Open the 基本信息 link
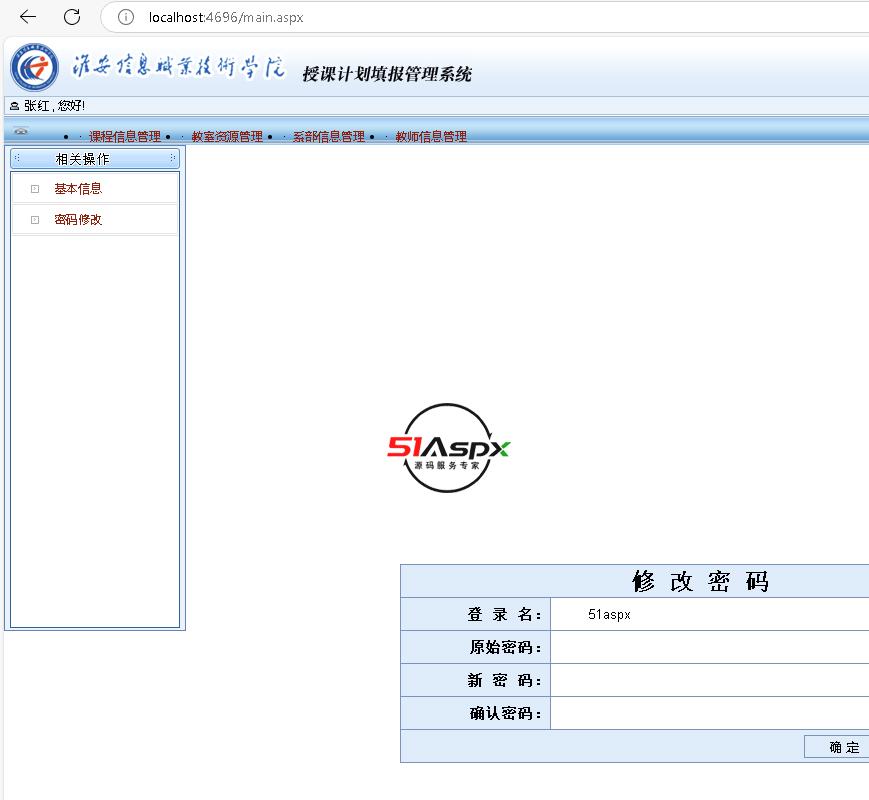This screenshot has width=869, height=800. pos(78,189)
